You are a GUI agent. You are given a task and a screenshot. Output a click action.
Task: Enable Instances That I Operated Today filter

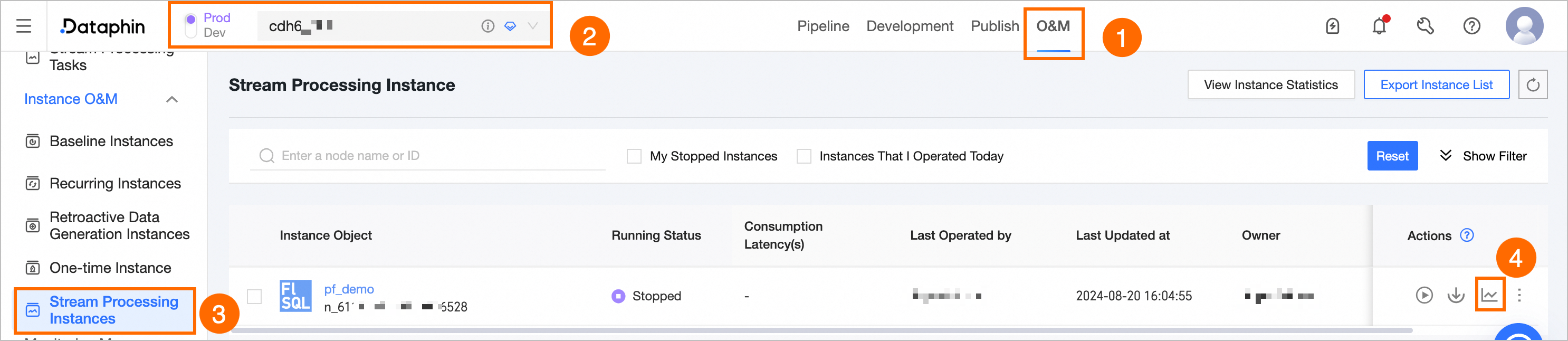[x=804, y=156]
